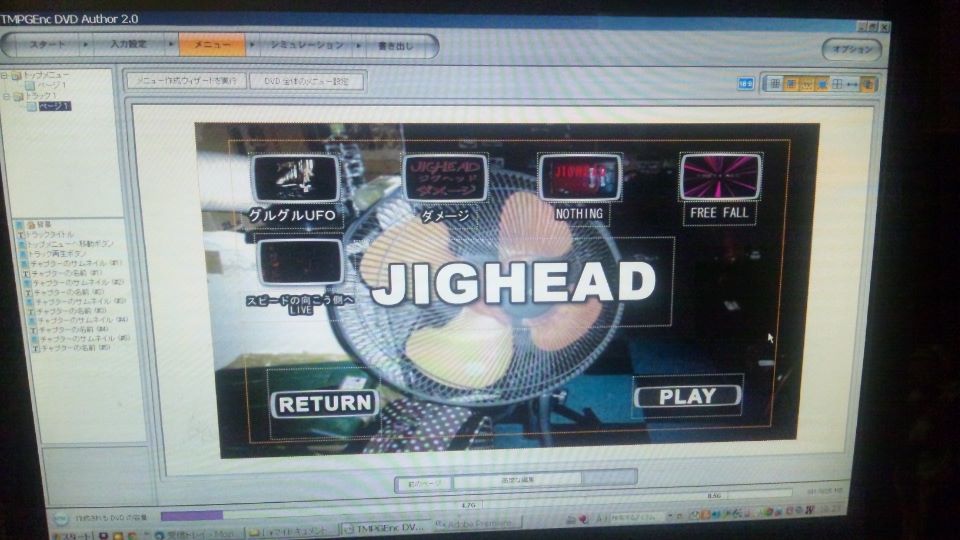
Task: Select the メニュー tab
Action: click(212, 45)
